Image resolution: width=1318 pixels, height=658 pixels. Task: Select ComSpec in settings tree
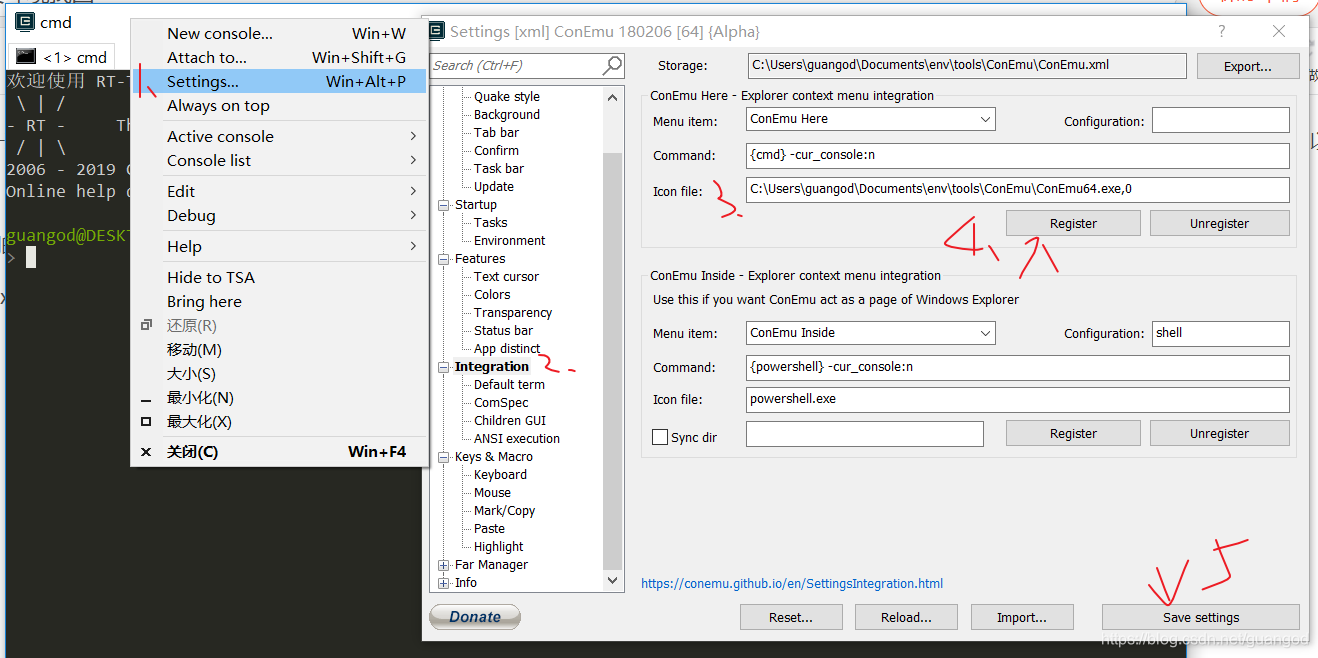[501, 403]
